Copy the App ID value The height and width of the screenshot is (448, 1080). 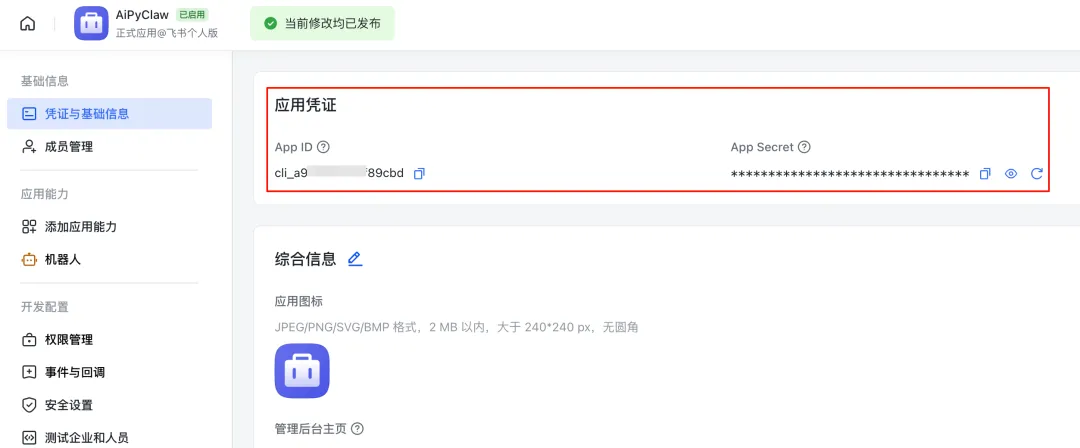pyautogui.click(x=419, y=173)
